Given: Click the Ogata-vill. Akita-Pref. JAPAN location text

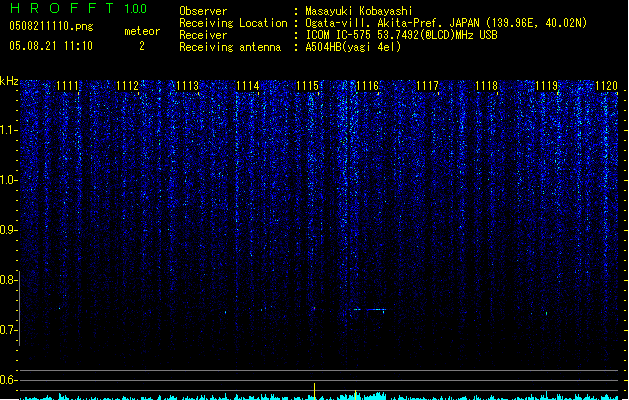Looking at the screenshot, I should (446, 23).
